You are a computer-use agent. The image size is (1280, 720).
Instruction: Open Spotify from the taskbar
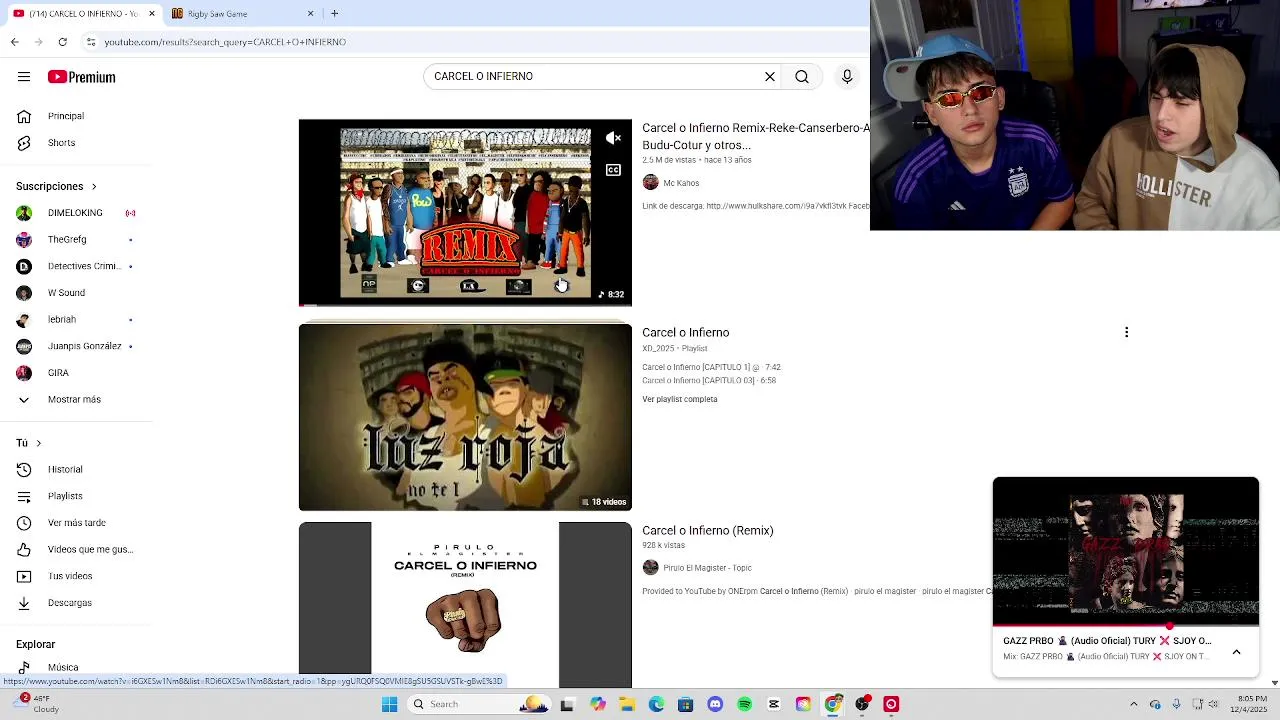click(744, 704)
